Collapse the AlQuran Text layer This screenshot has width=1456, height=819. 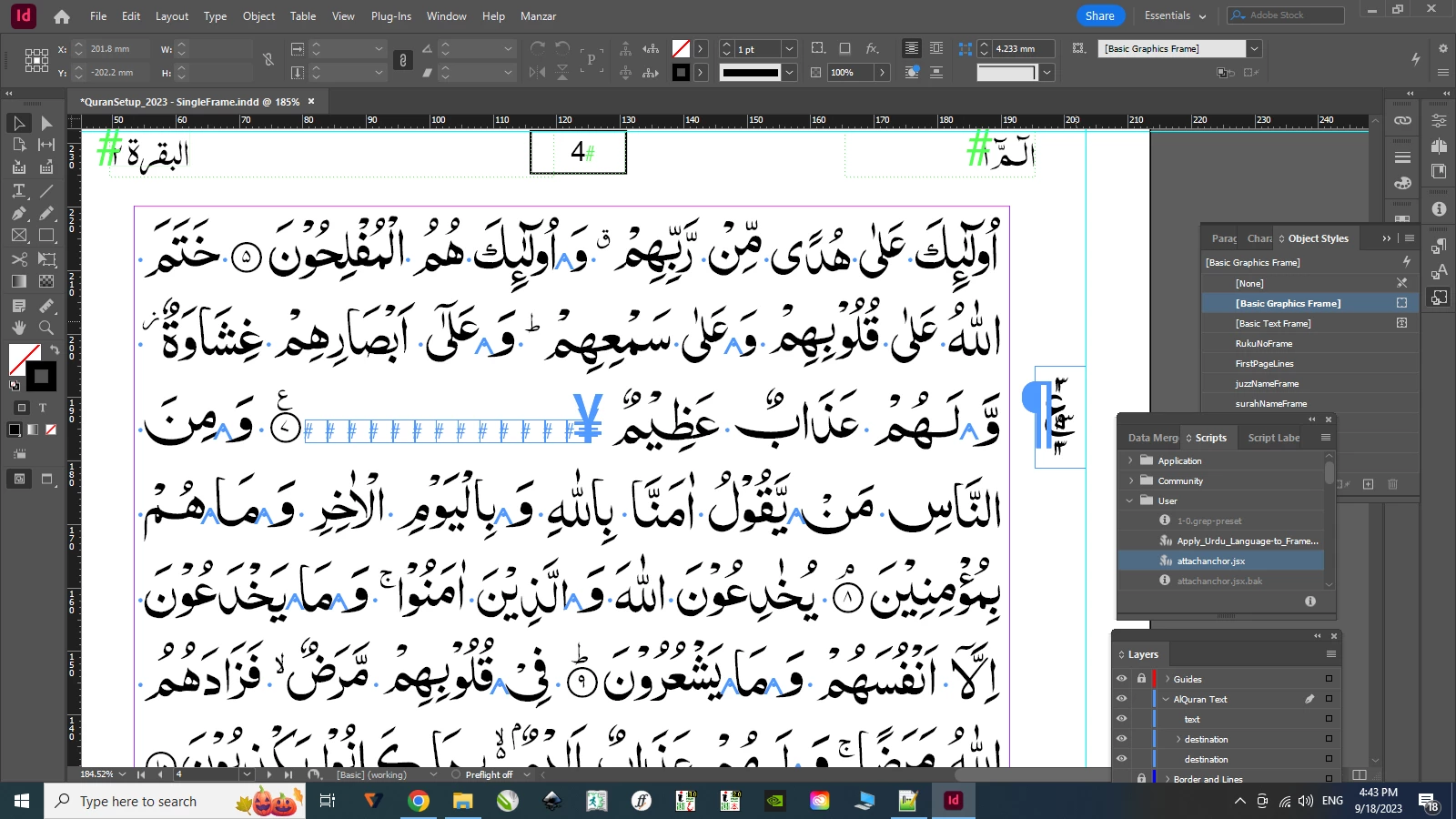coord(1167,699)
